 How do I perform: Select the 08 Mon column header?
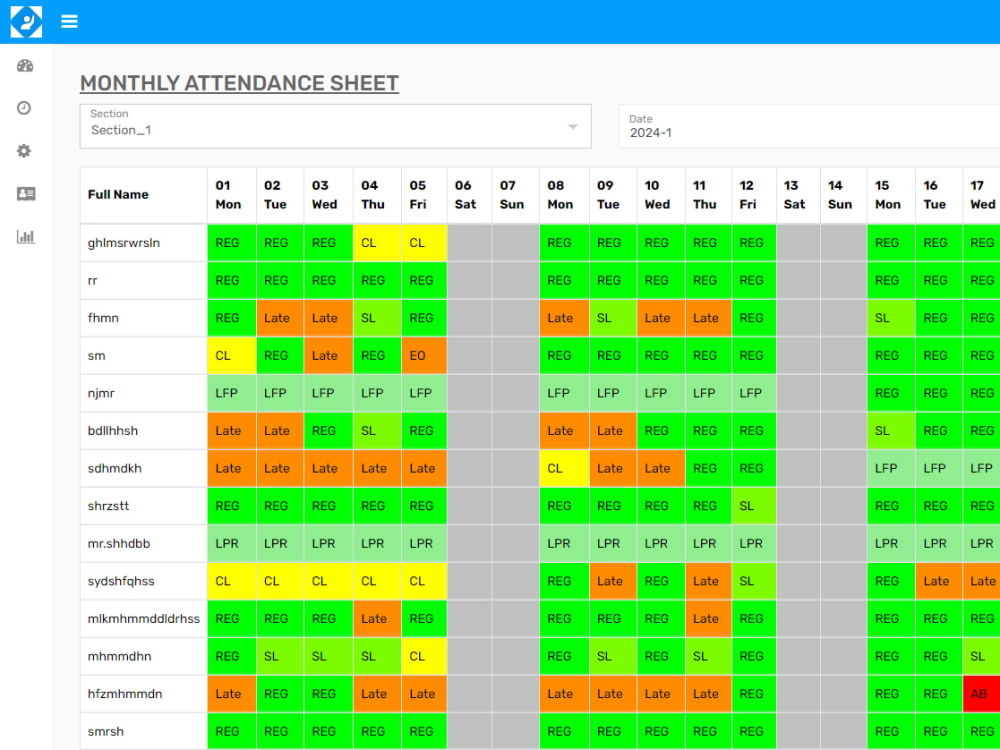(x=564, y=195)
